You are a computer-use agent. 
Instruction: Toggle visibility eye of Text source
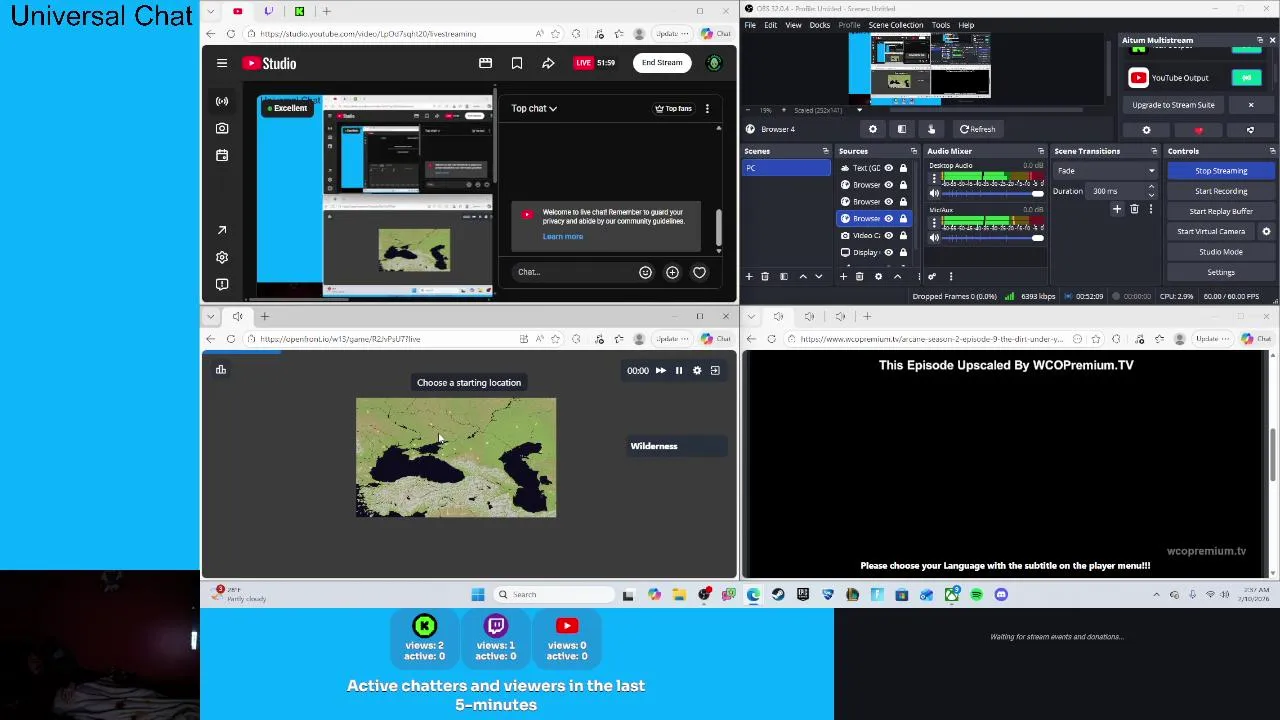click(x=888, y=168)
